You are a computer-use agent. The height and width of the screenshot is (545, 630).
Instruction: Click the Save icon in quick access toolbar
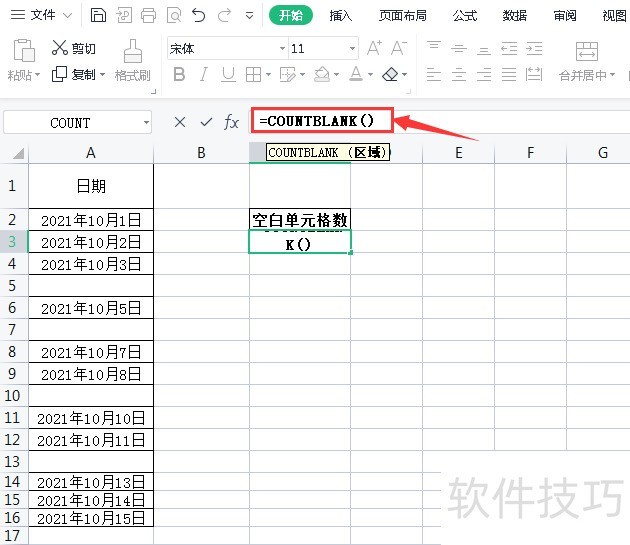coord(98,16)
